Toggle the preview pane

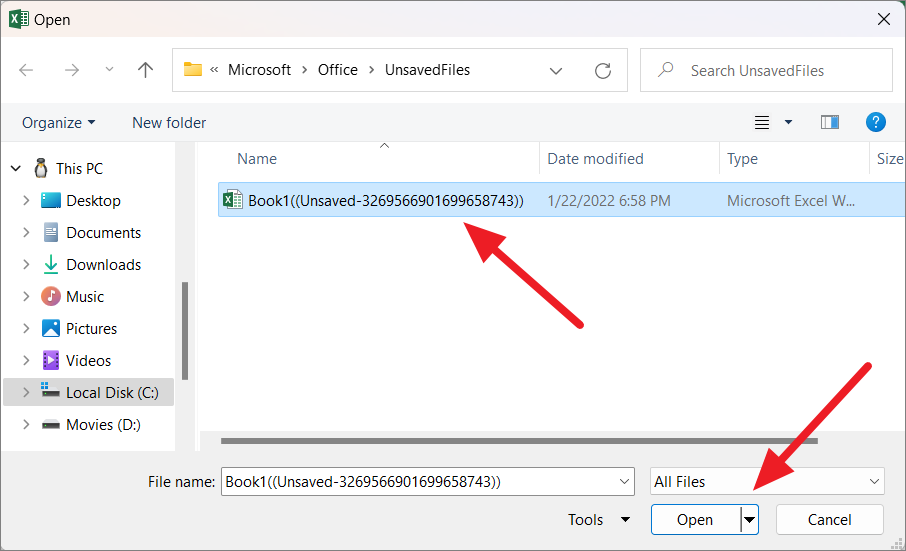coord(830,122)
